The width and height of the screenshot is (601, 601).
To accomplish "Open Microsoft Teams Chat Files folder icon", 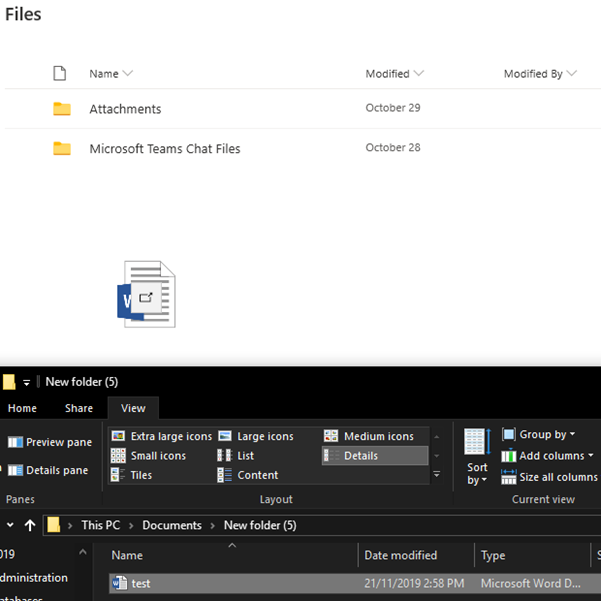I will [x=62, y=148].
